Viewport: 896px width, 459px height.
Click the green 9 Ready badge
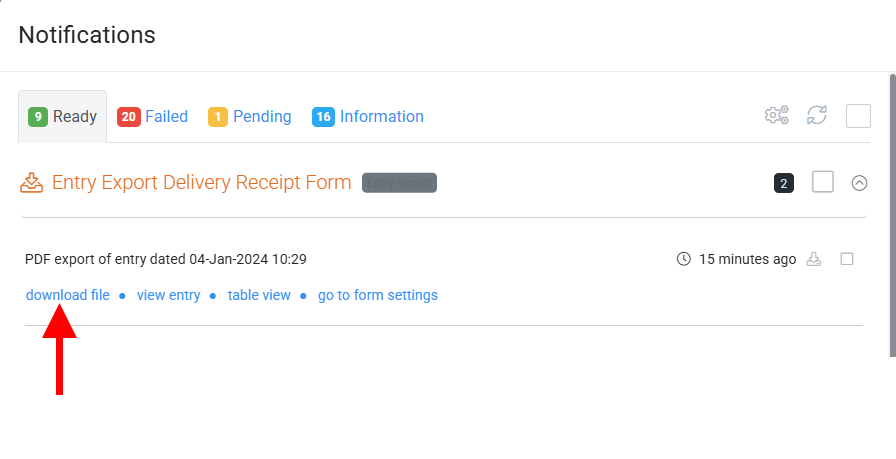tap(38, 117)
